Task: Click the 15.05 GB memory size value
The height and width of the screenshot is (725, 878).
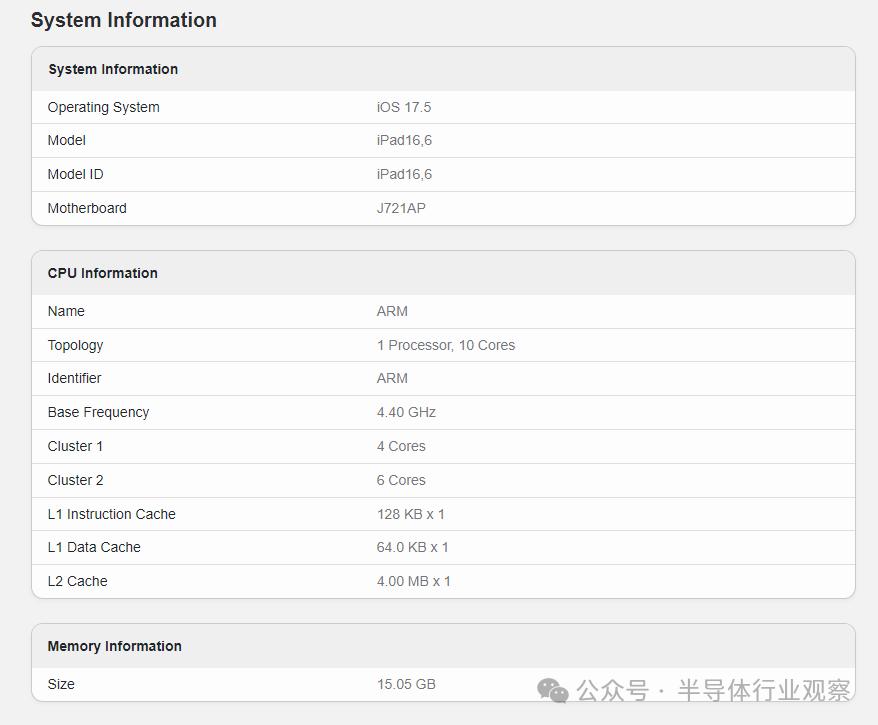Action: point(406,684)
